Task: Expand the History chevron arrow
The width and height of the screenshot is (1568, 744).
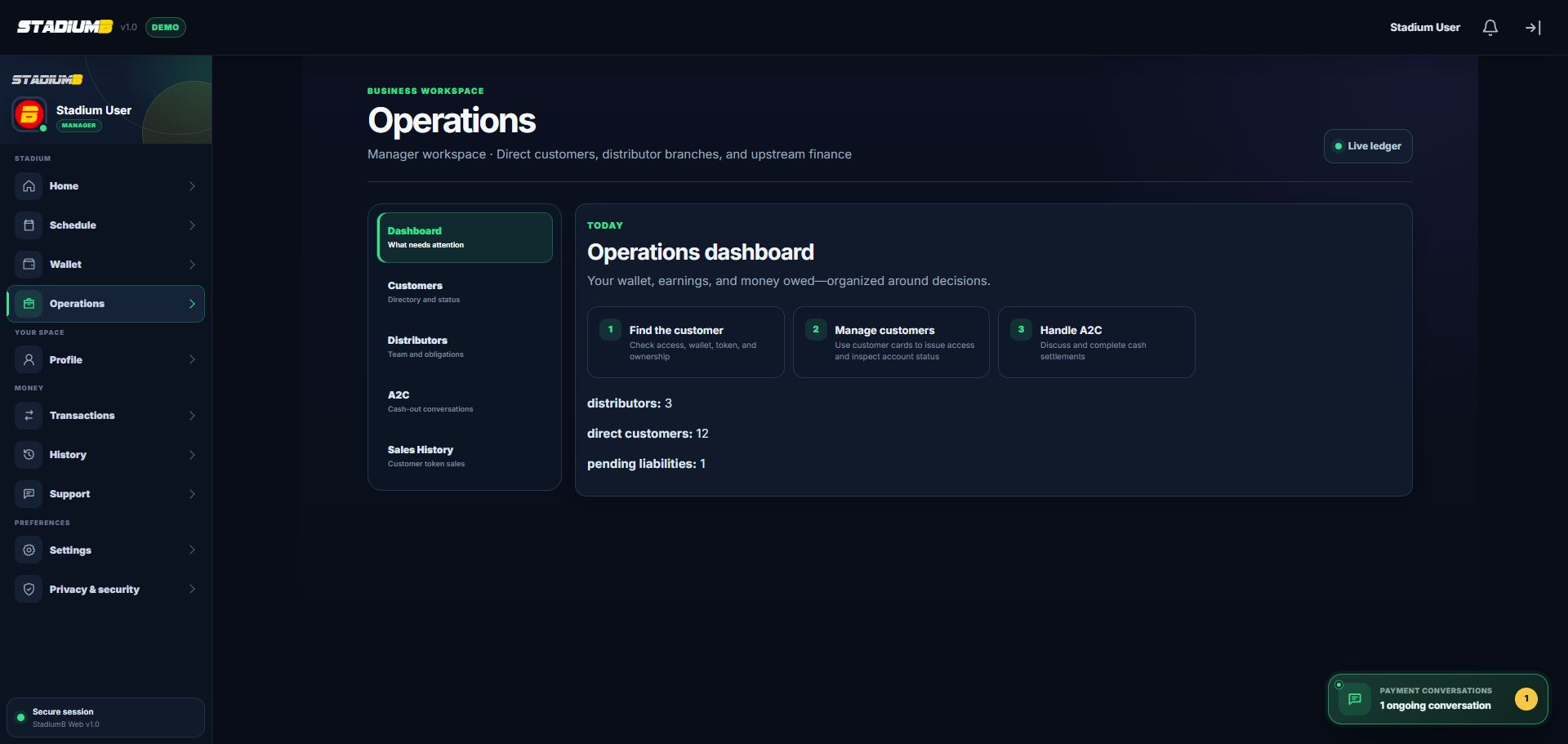Action: (x=192, y=455)
